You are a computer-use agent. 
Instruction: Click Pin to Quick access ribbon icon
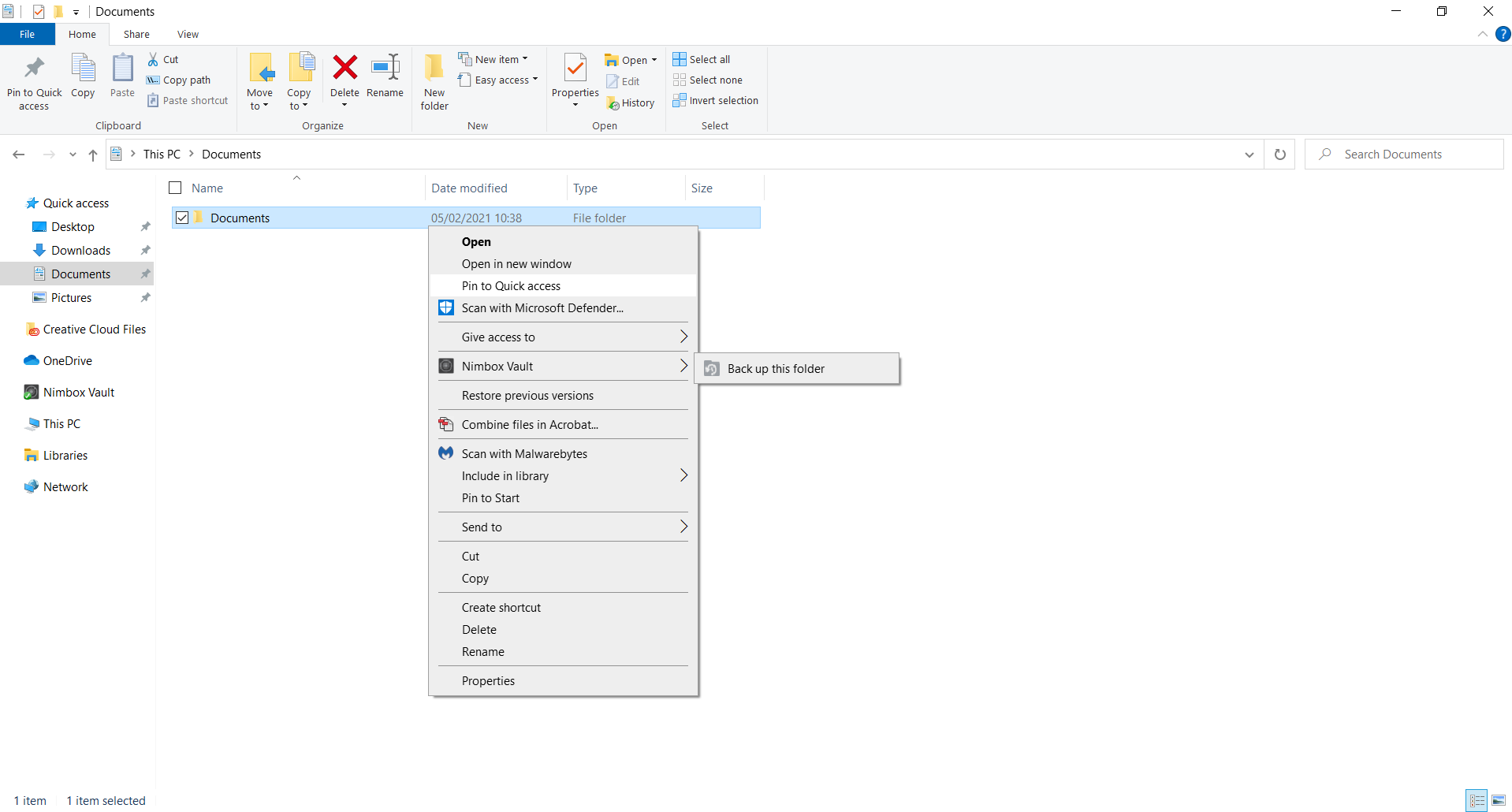[x=34, y=68]
